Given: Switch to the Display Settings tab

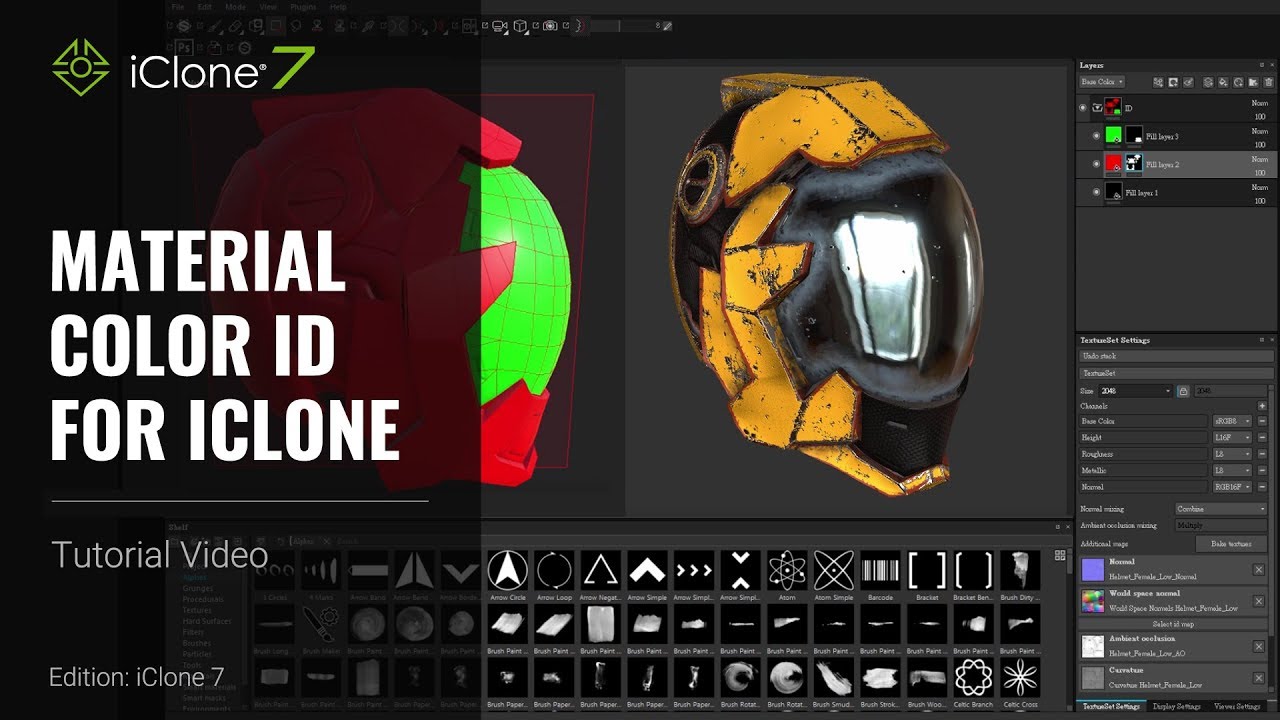Looking at the screenshot, I should (x=1177, y=707).
